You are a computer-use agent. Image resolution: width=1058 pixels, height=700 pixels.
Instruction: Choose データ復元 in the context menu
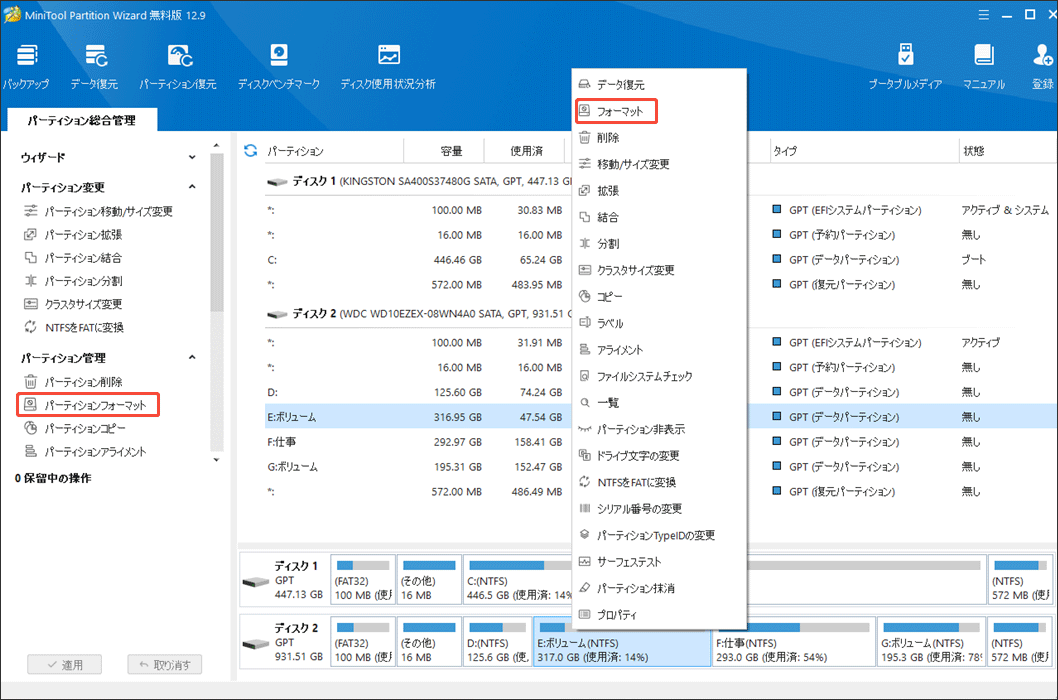pos(659,84)
